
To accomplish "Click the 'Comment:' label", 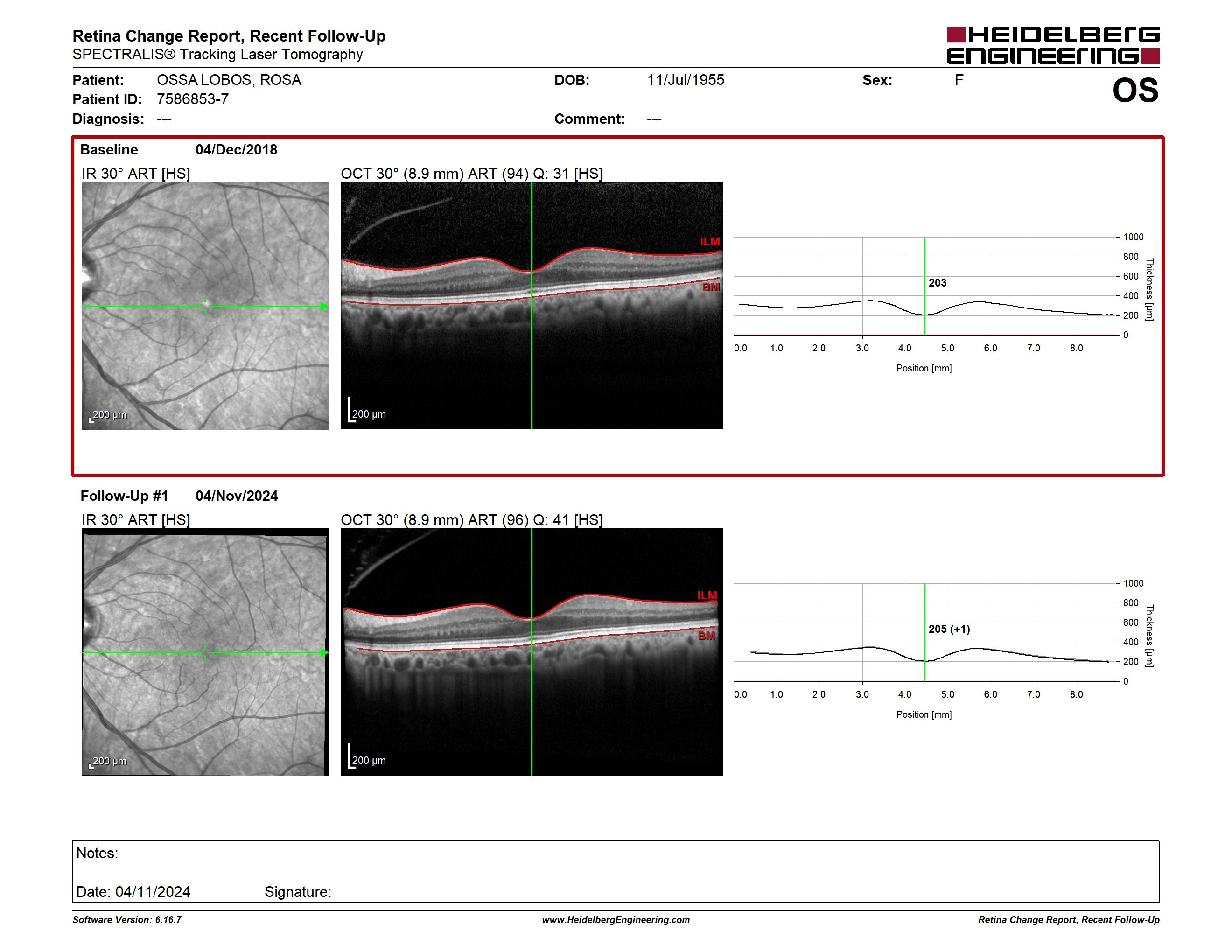I will [x=589, y=119].
